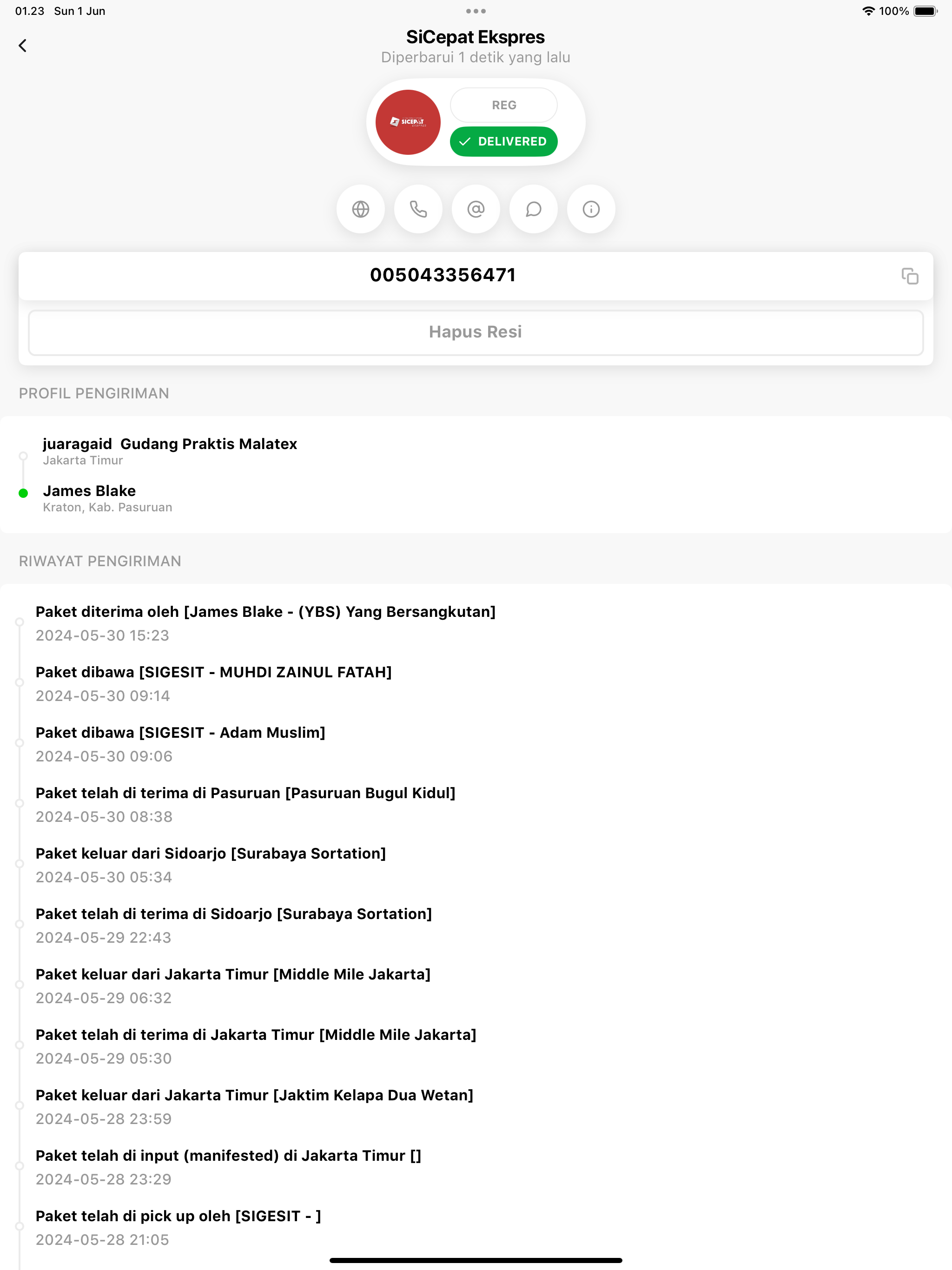952x1270 pixels.
Task: Open the courier website globe icon
Action: pyautogui.click(x=361, y=209)
